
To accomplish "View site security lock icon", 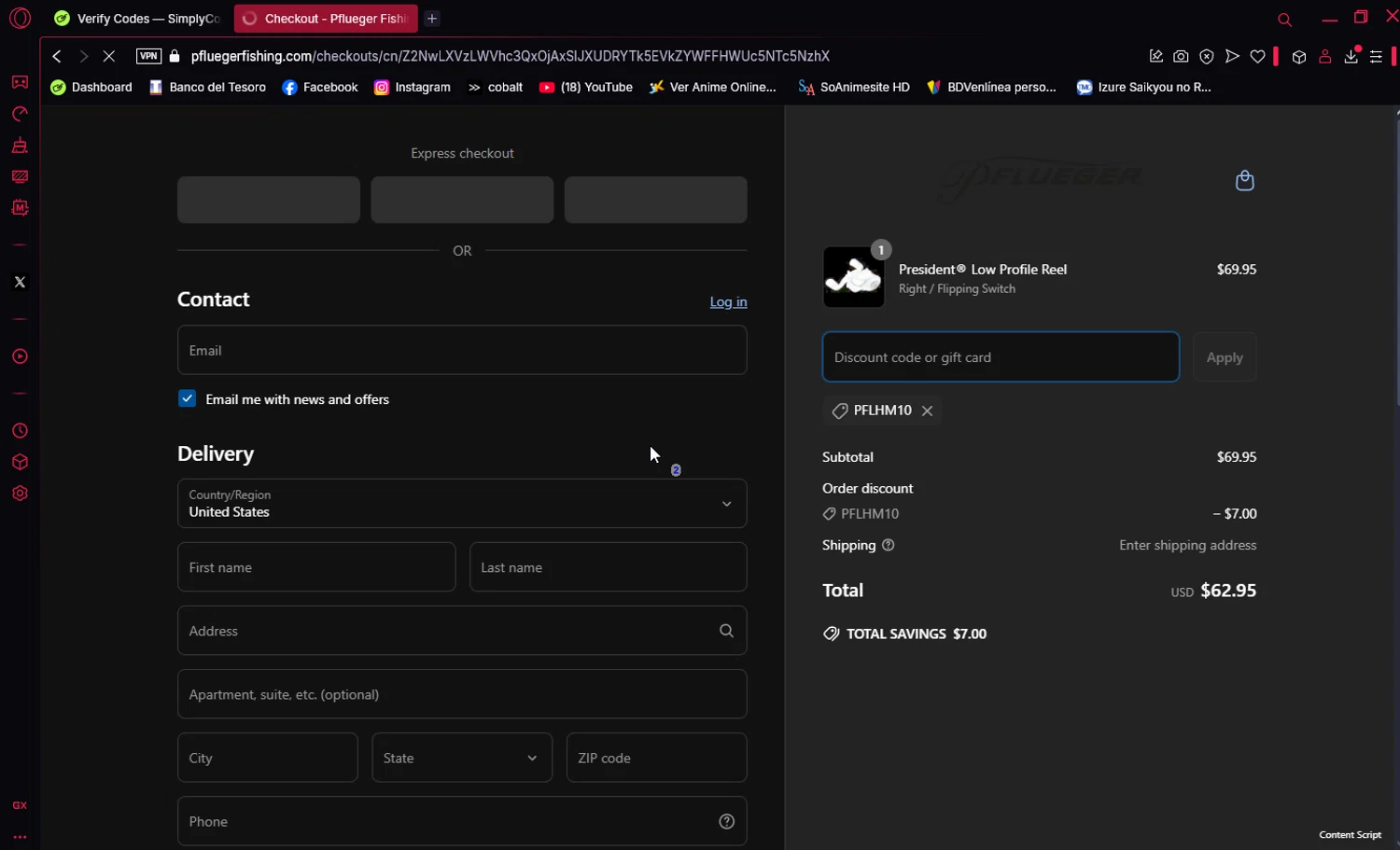I will coord(175,56).
